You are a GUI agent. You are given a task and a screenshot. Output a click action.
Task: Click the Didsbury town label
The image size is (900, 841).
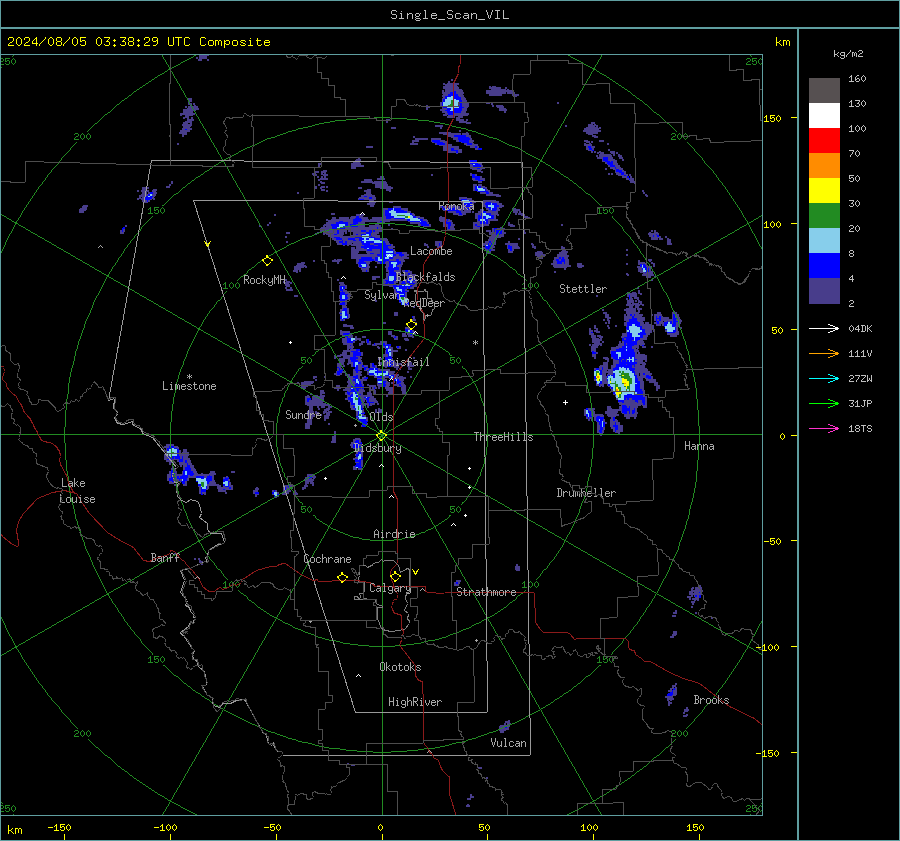(x=377, y=448)
